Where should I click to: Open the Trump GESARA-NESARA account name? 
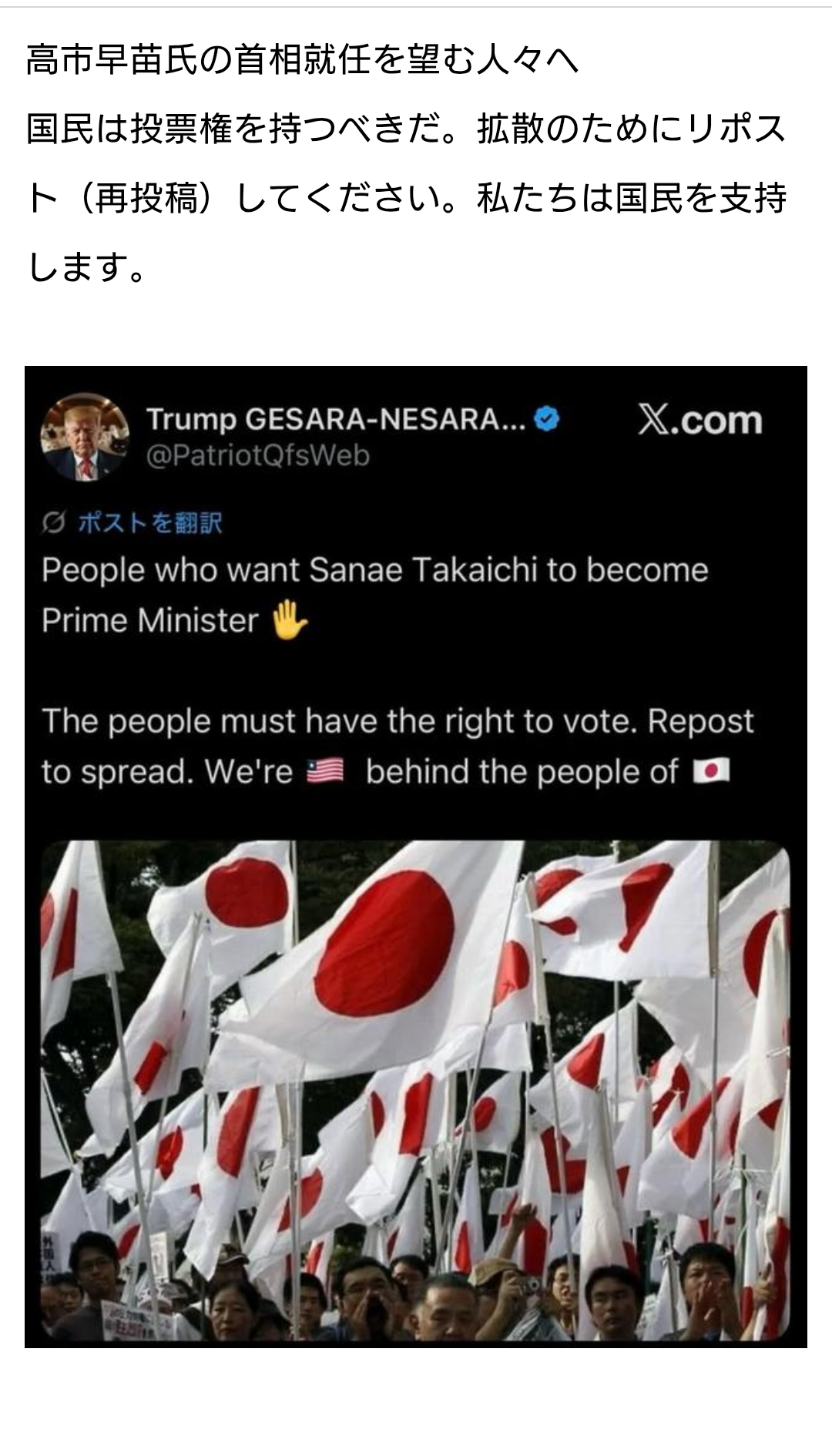(336, 419)
